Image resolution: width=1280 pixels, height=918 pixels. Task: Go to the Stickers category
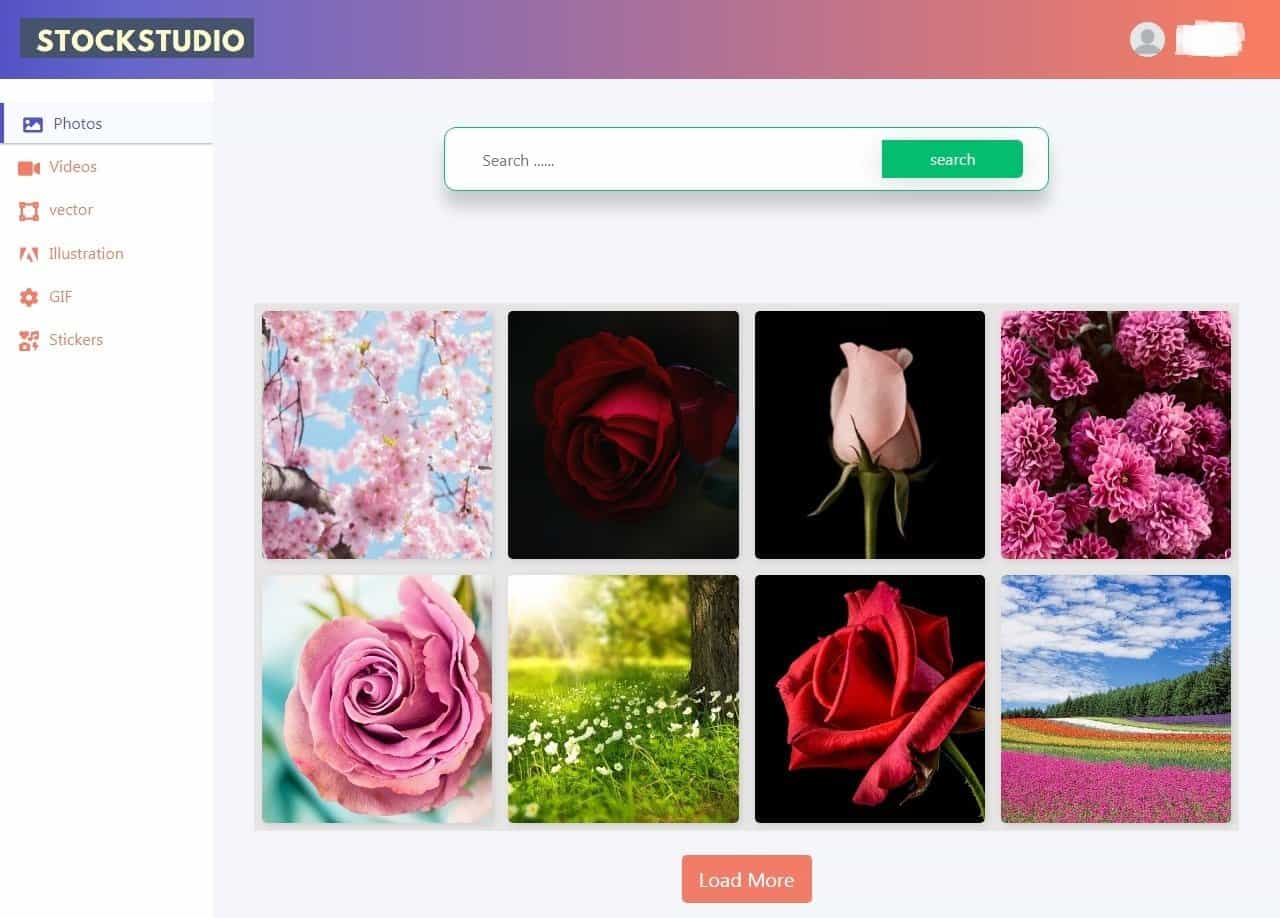click(76, 340)
